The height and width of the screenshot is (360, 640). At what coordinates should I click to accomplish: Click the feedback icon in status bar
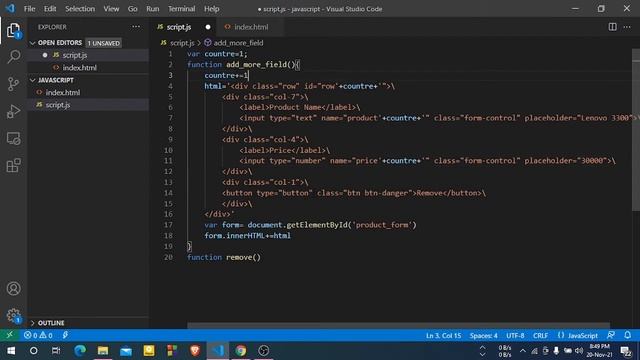(x=611, y=335)
